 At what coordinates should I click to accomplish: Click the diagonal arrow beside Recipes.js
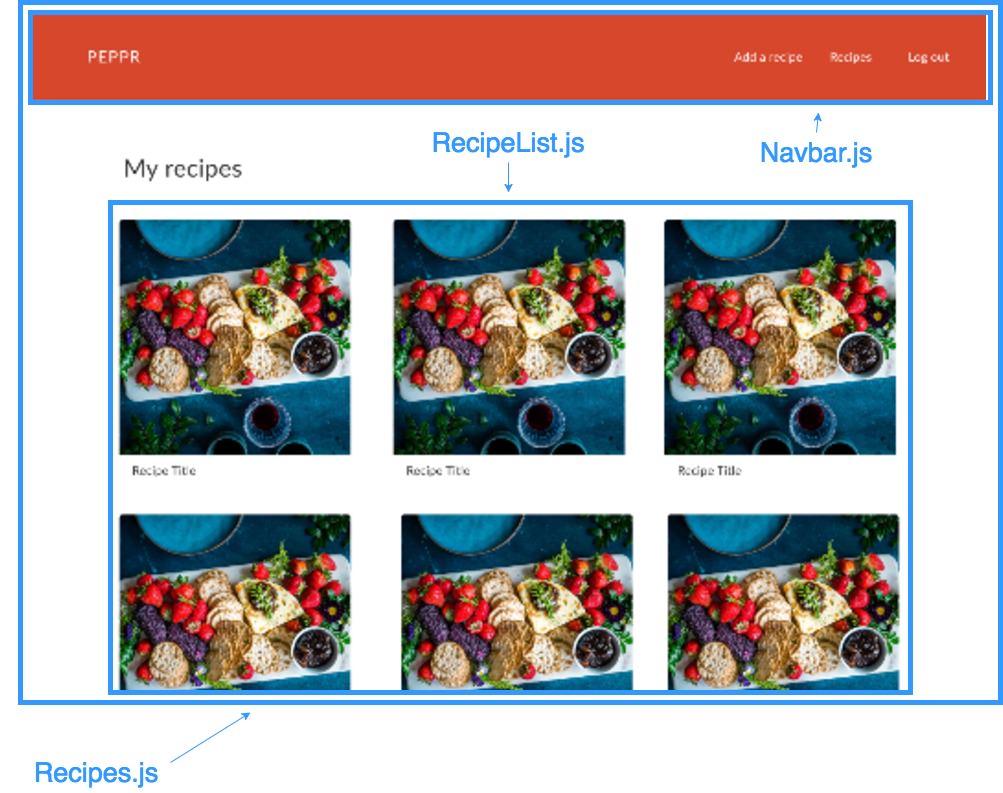(x=210, y=737)
